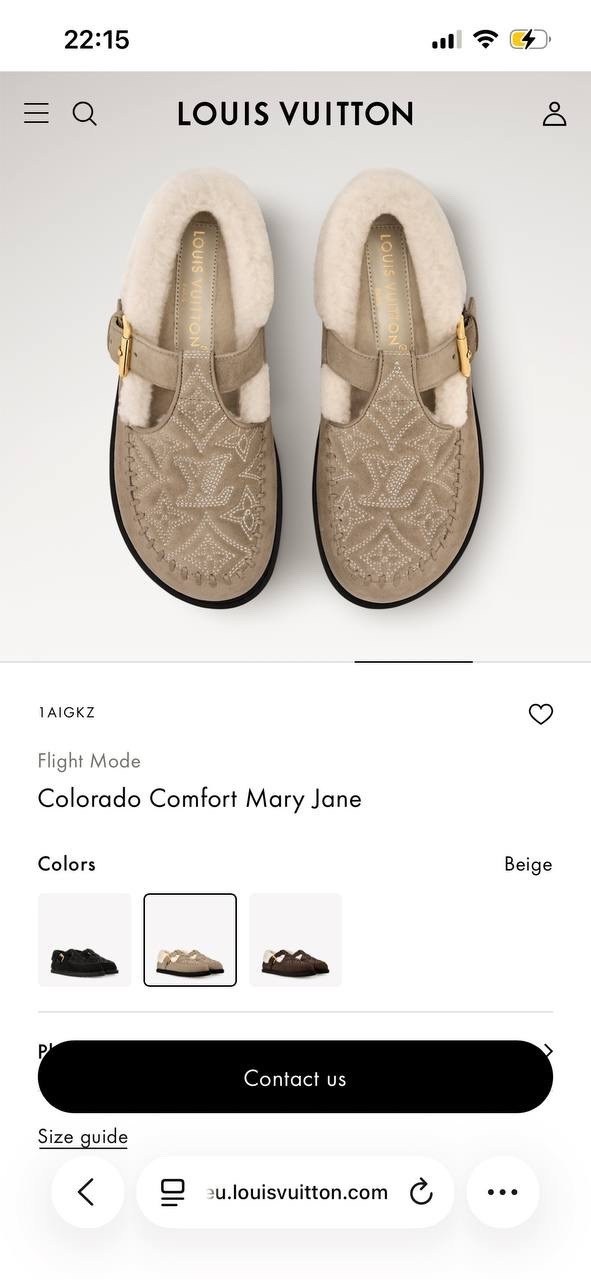Tap the desktop site icon in browser bar

pyautogui.click(x=173, y=1192)
